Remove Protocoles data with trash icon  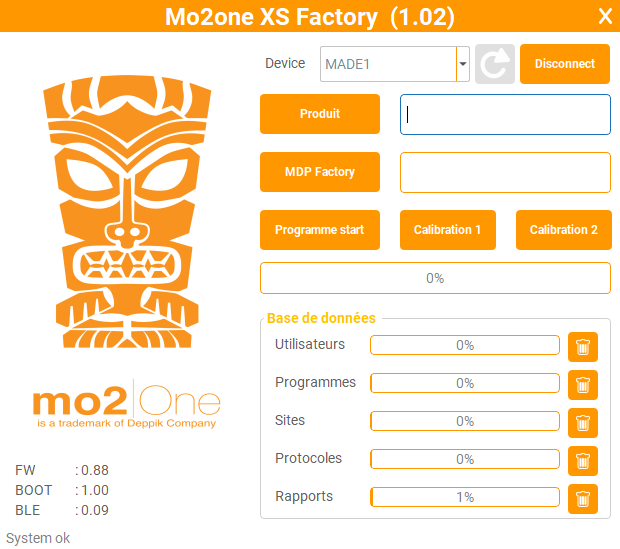(x=583, y=461)
